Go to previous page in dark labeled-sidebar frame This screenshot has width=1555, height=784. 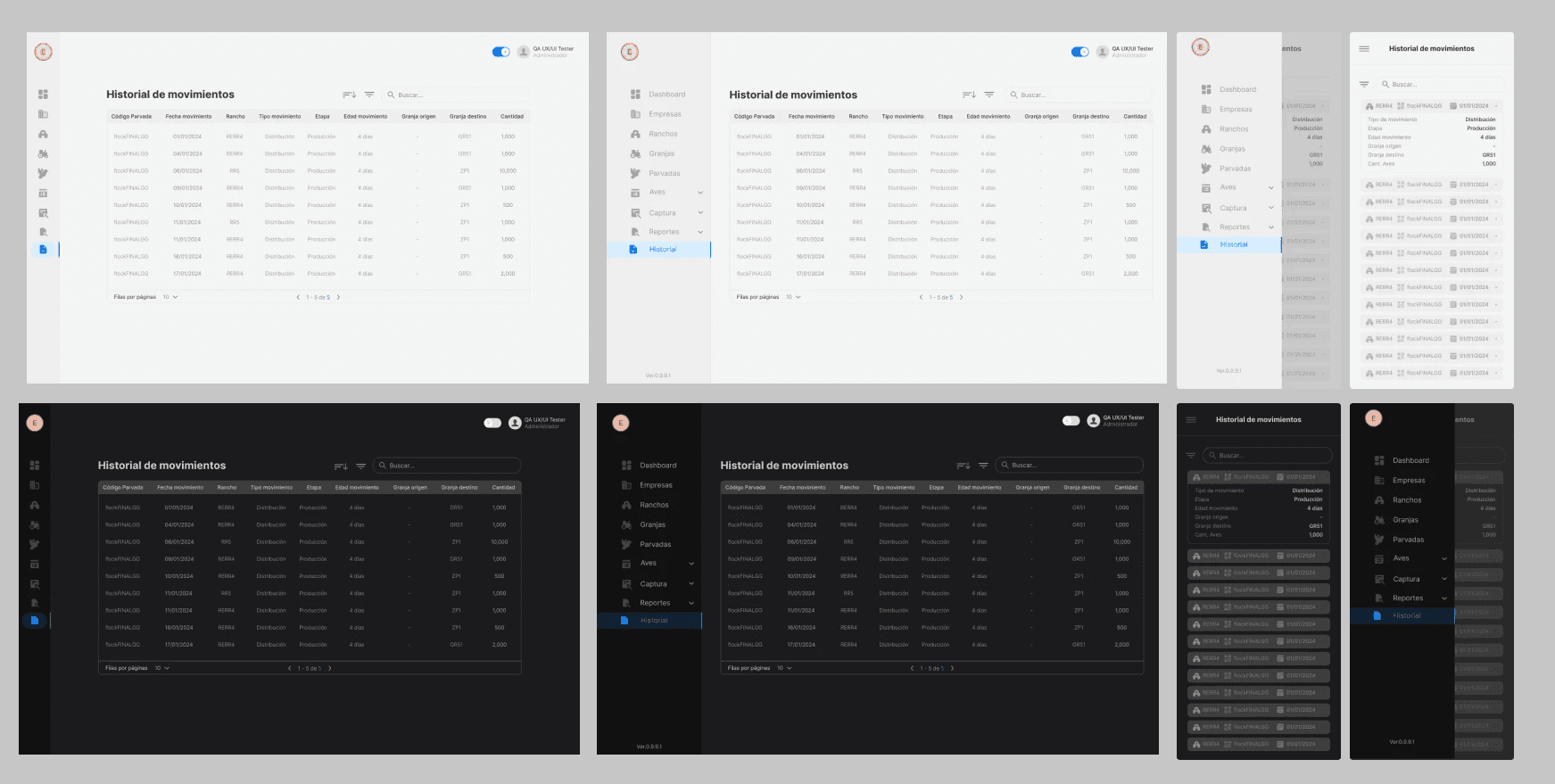click(912, 668)
